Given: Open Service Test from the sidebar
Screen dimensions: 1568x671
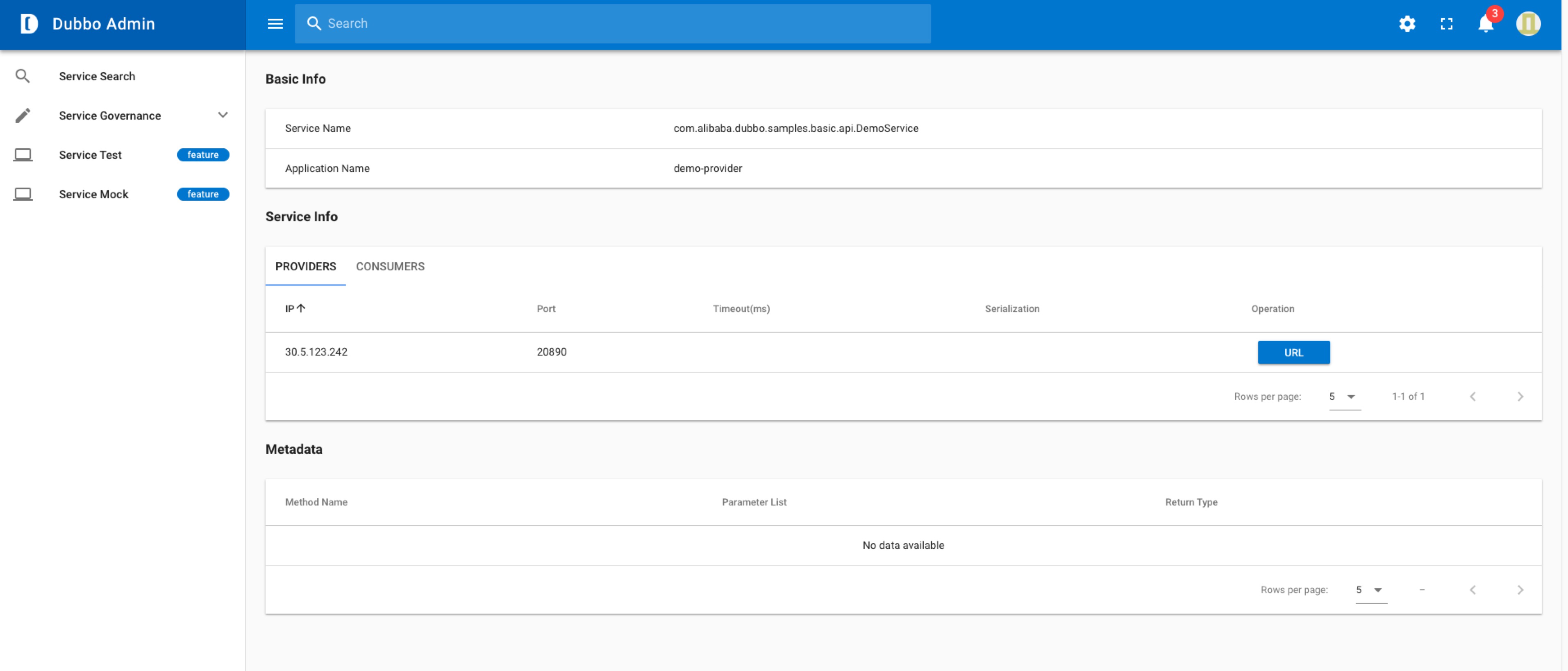Looking at the screenshot, I should coord(90,154).
